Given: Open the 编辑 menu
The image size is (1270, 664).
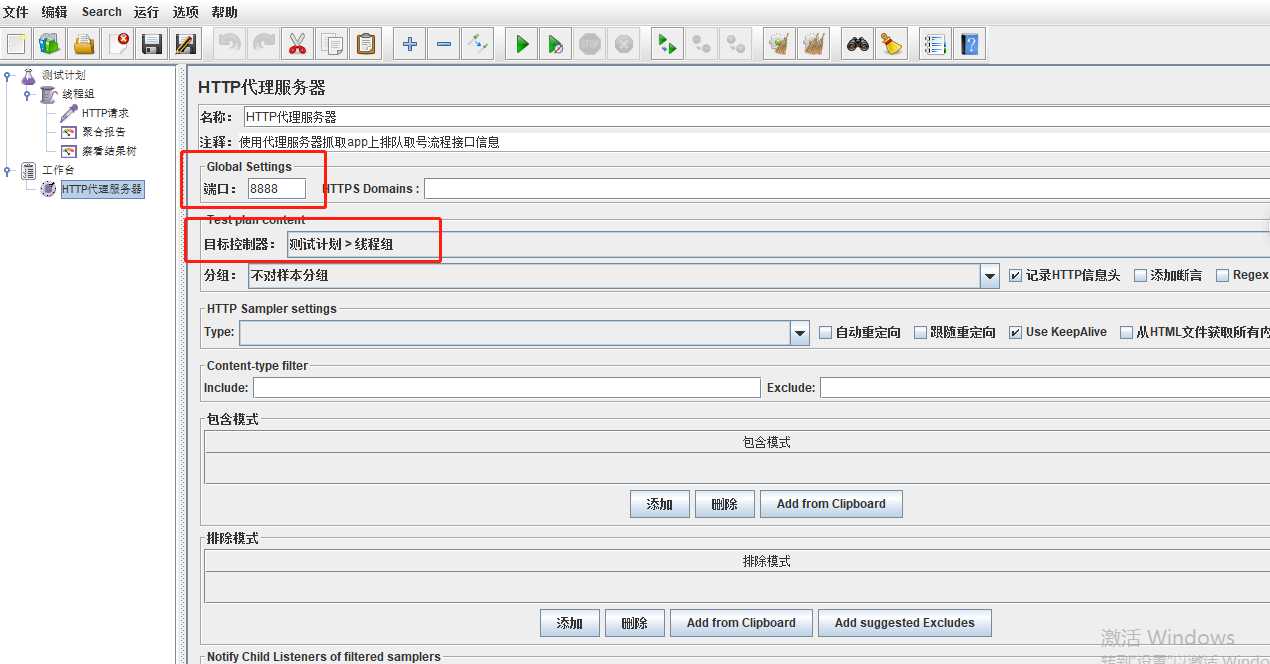Looking at the screenshot, I should (54, 12).
